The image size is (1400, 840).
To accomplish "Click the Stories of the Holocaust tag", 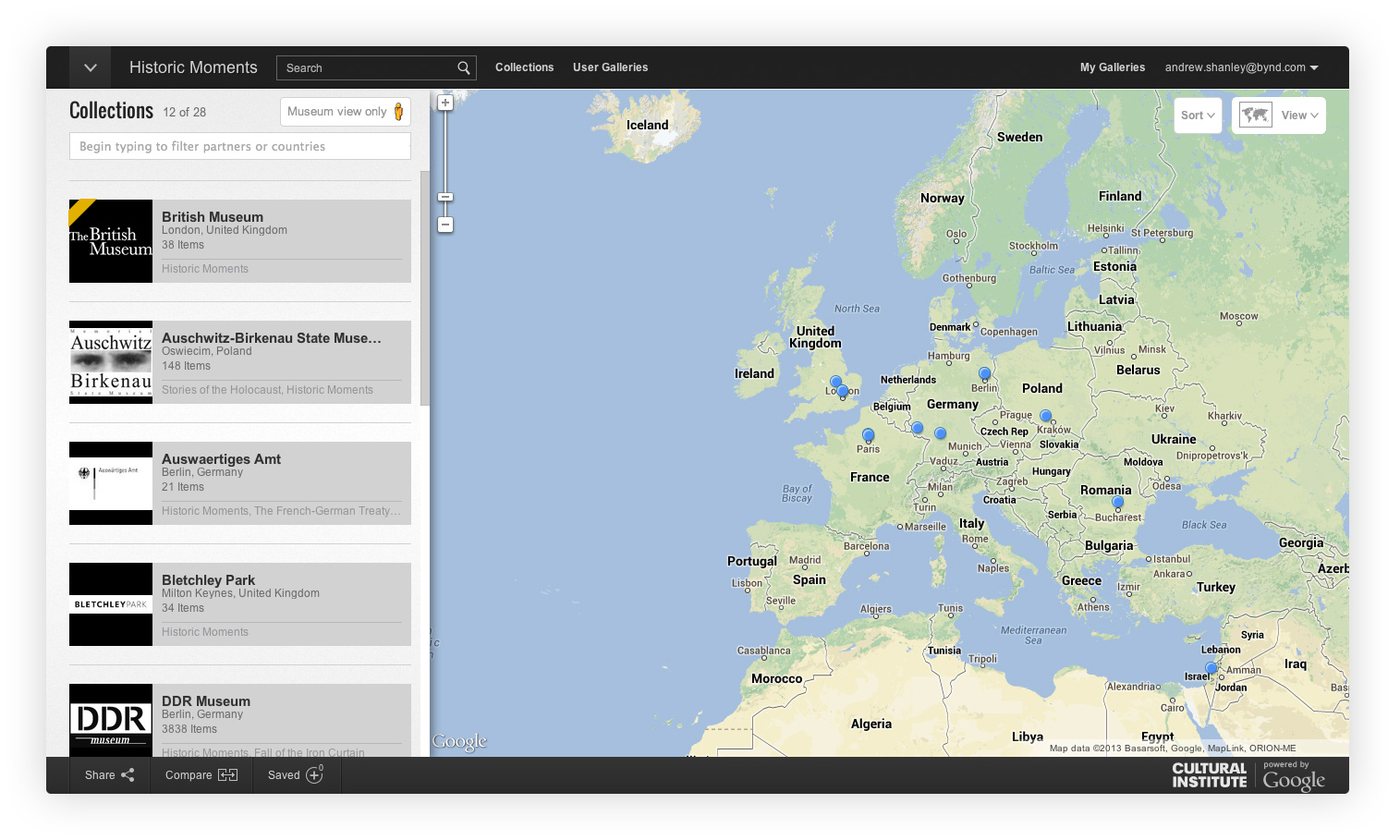I will pos(220,390).
